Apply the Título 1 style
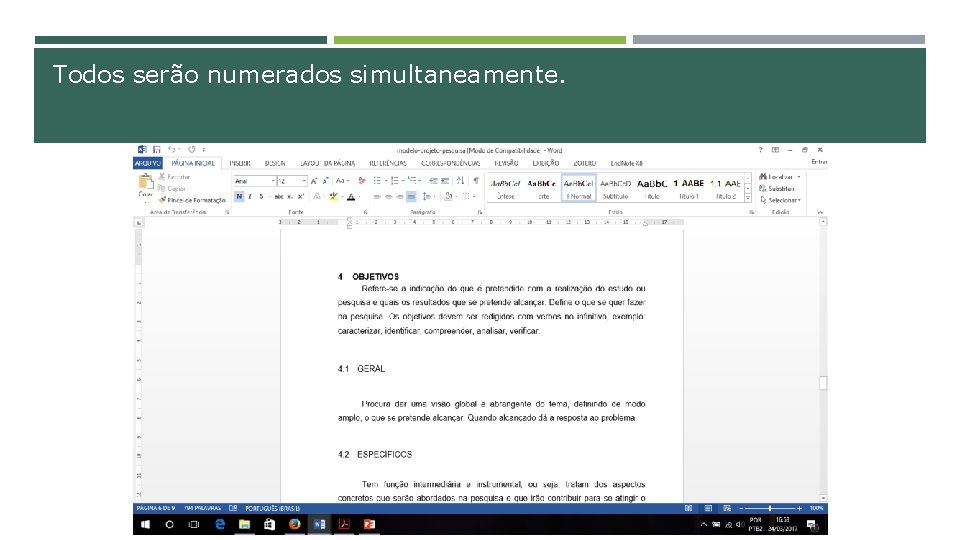The height and width of the screenshot is (540, 960). 689,189
